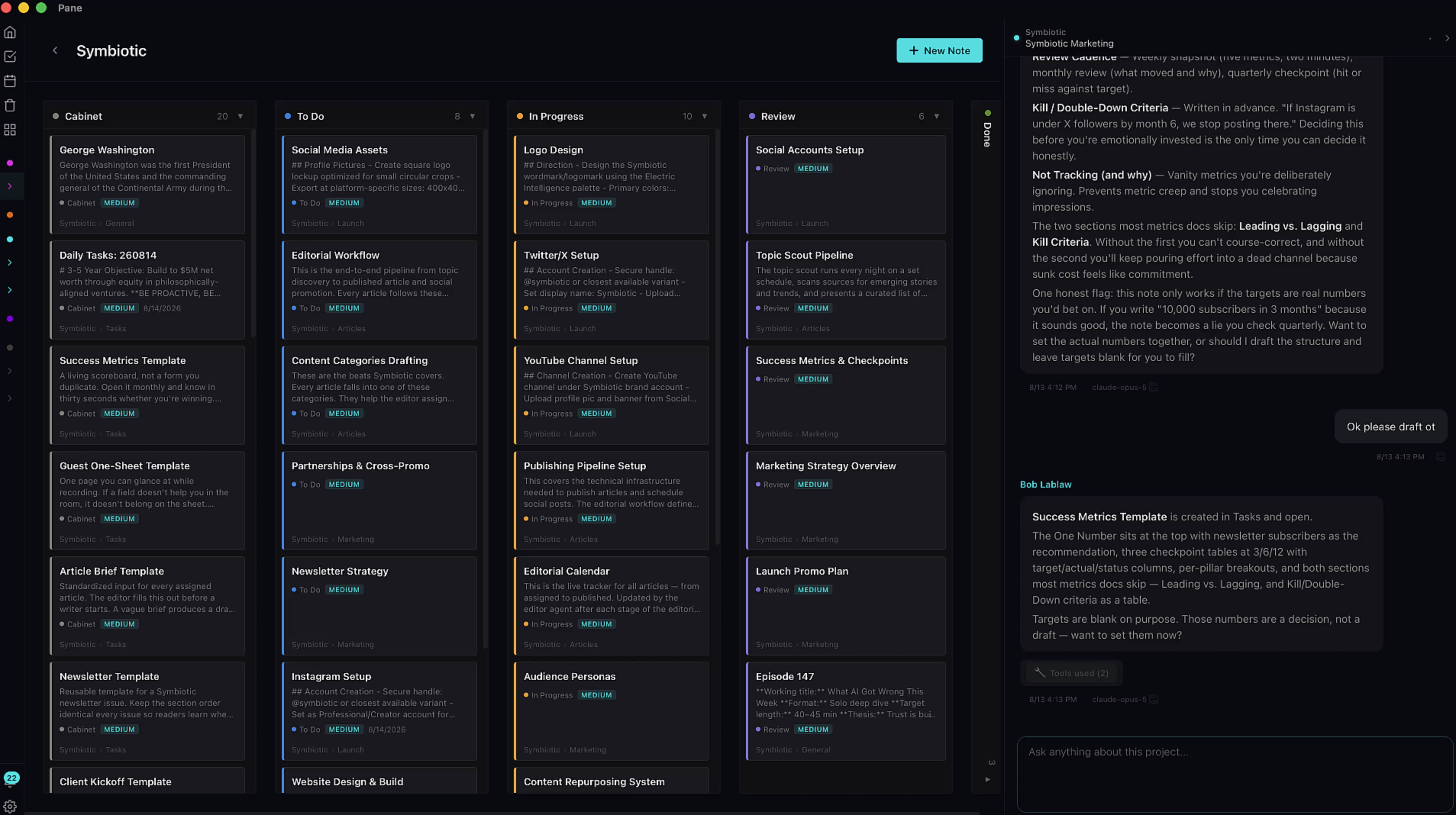The height and width of the screenshot is (815, 1456).
Task: Open the settings gear in sidebar
Action: pyautogui.click(x=10, y=806)
